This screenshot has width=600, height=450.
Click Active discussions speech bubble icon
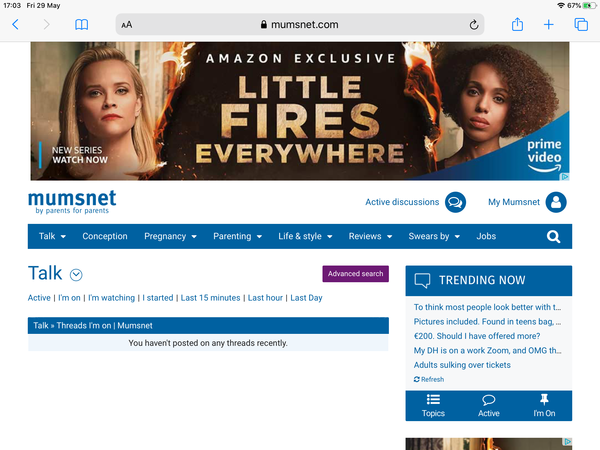455,202
